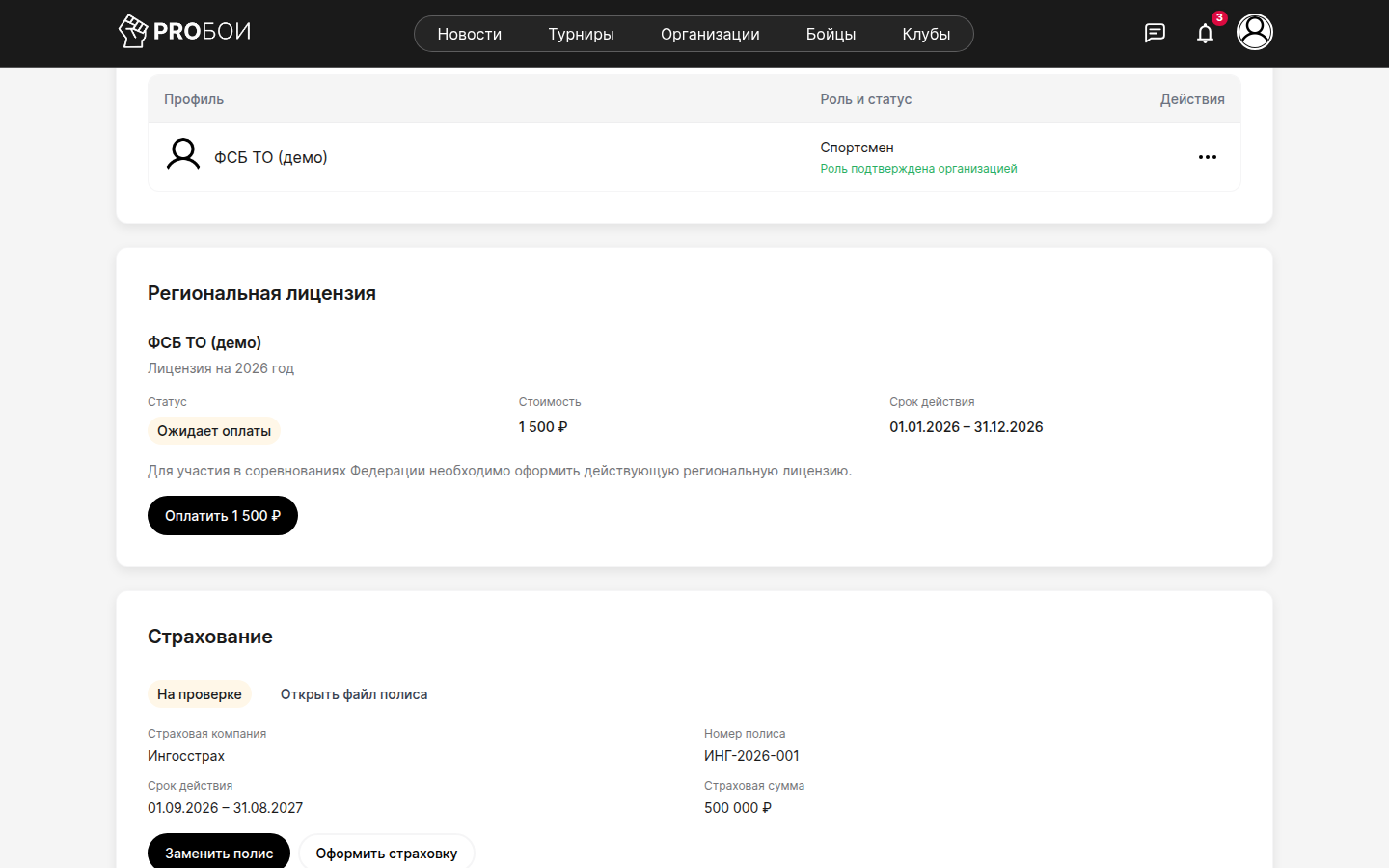Click the red notification count badge
Viewport: 1389px width, 868px height.
(1219, 17)
